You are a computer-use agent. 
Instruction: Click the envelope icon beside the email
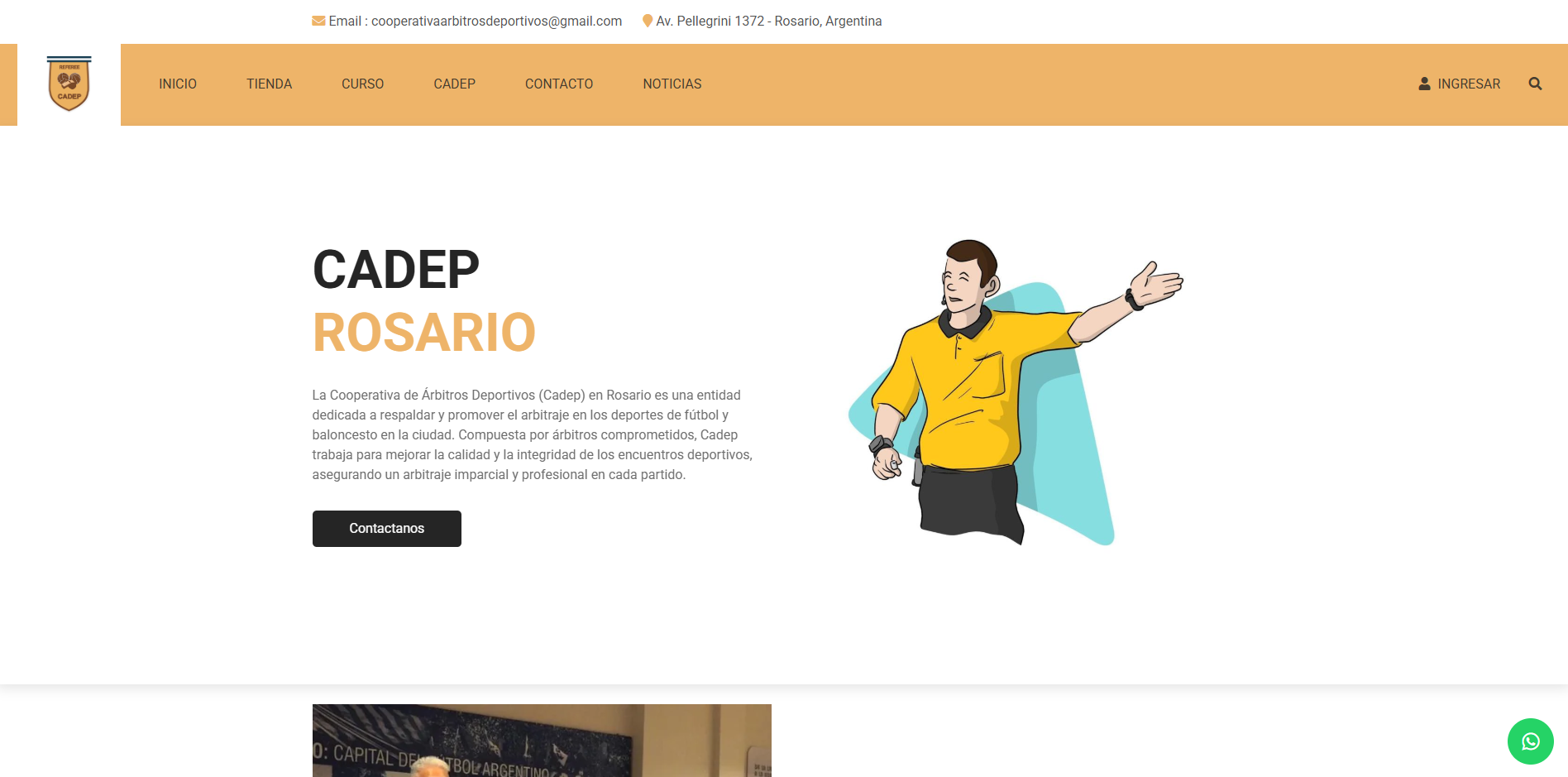(x=318, y=21)
